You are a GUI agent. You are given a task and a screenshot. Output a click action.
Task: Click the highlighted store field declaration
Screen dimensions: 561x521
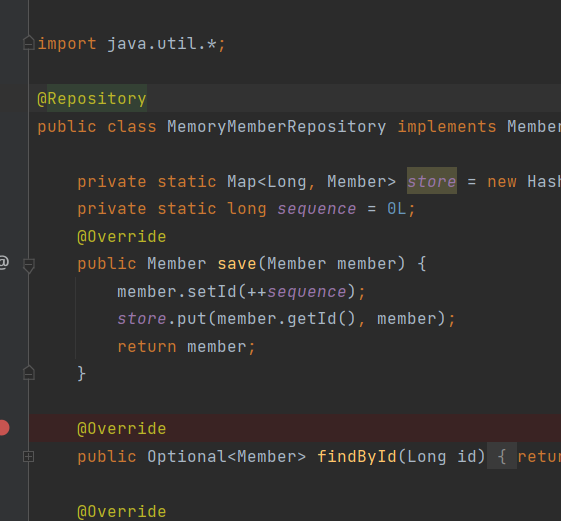432,181
